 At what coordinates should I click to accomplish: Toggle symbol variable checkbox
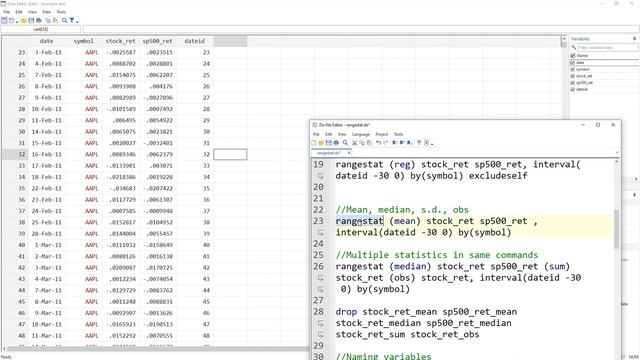click(573, 69)
